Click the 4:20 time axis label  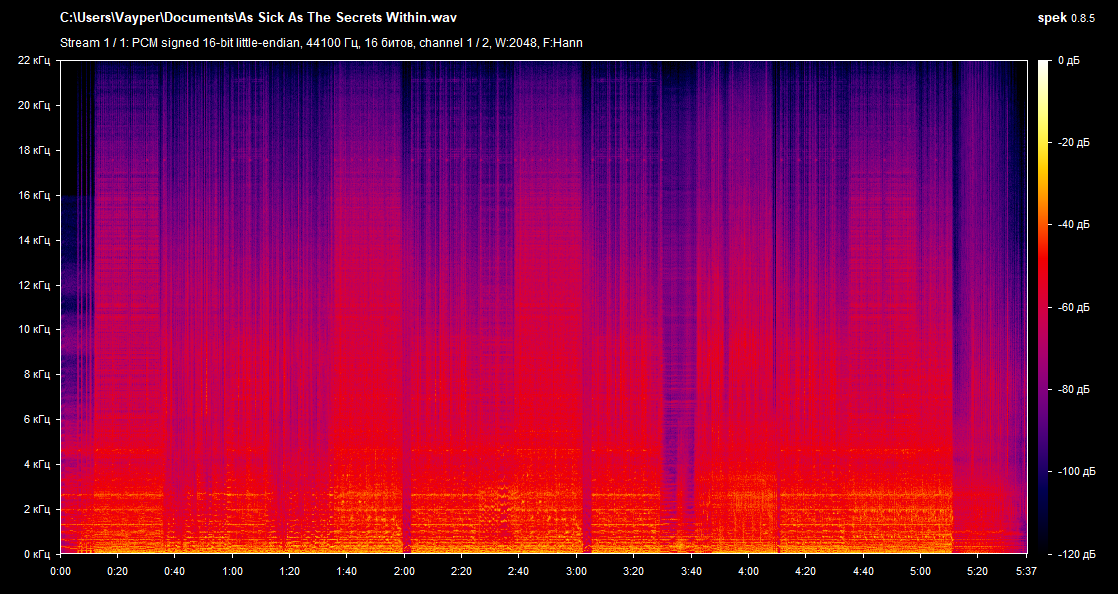tap(805, 572)
